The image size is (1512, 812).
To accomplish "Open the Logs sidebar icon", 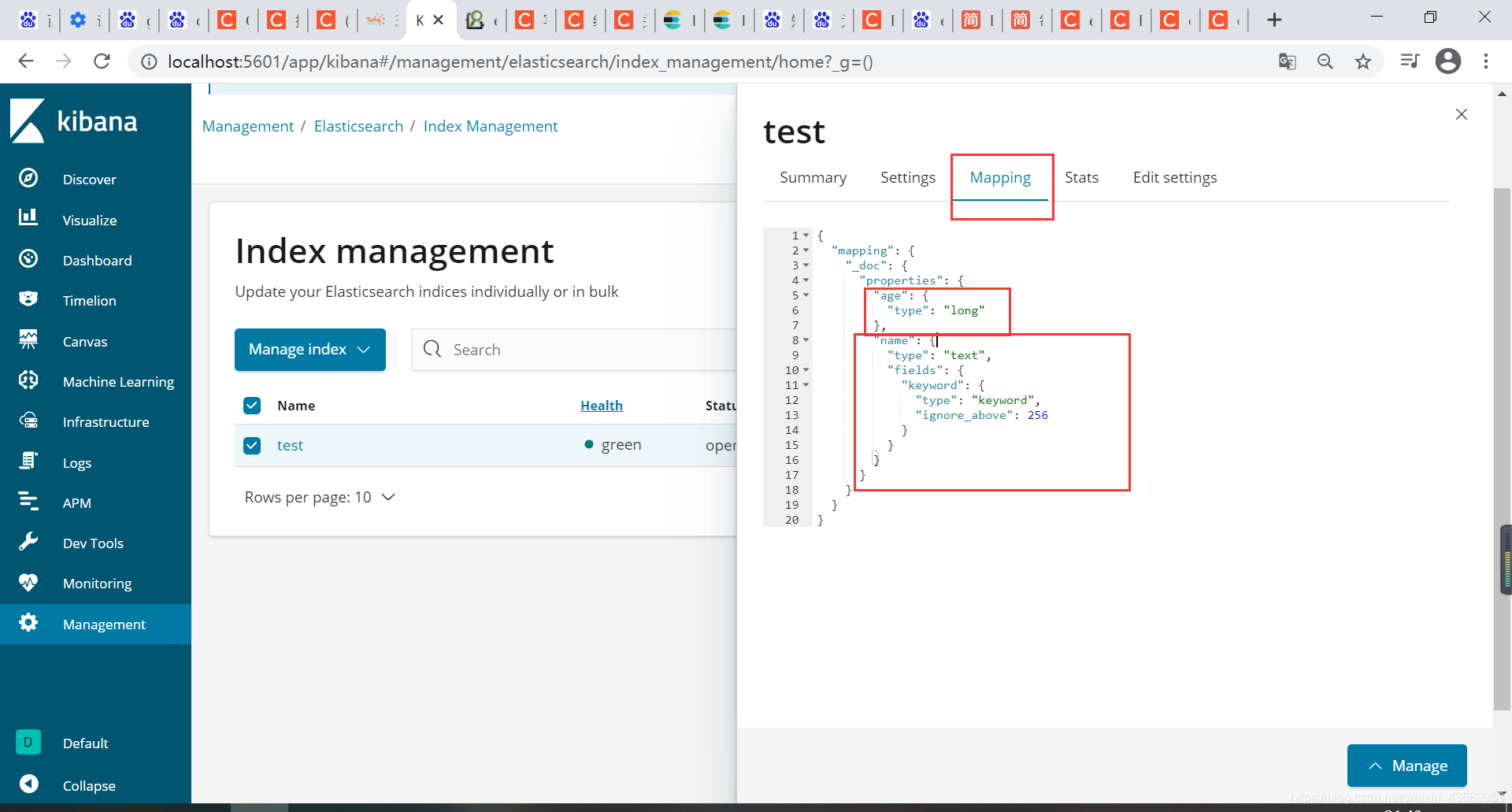I will pyautogui.click(x=28, y=461).
